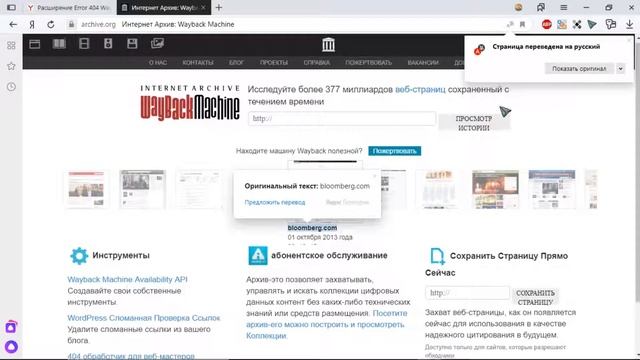Toggle the side panel icon beside the tabs
640x360 pixels.
pyautogui.click(x=11, y=7)
